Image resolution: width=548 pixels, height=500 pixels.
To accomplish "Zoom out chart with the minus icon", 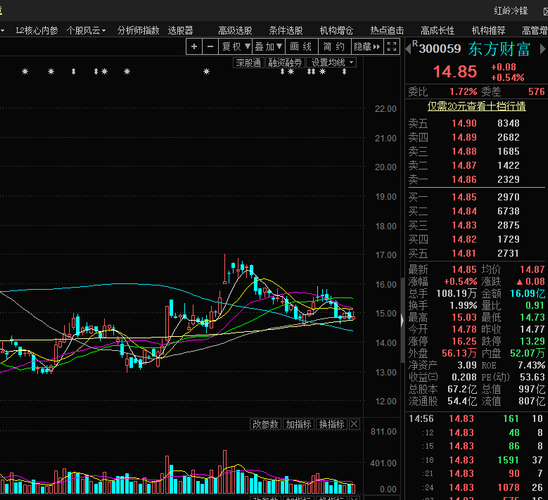I will coord(210,46).
